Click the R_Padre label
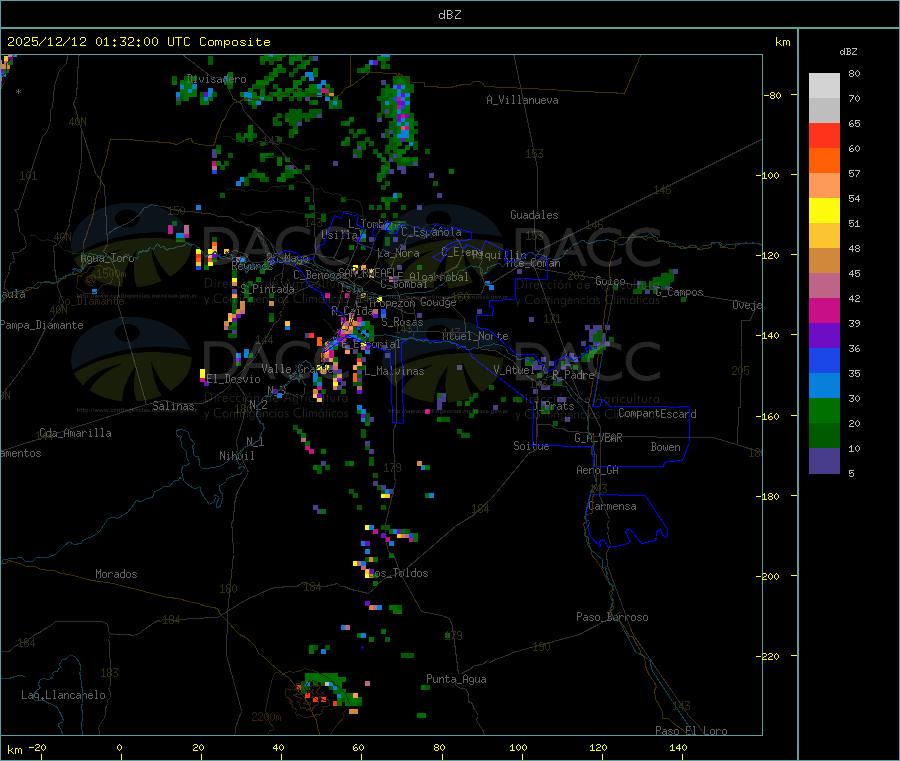 [x=573, y=375]
